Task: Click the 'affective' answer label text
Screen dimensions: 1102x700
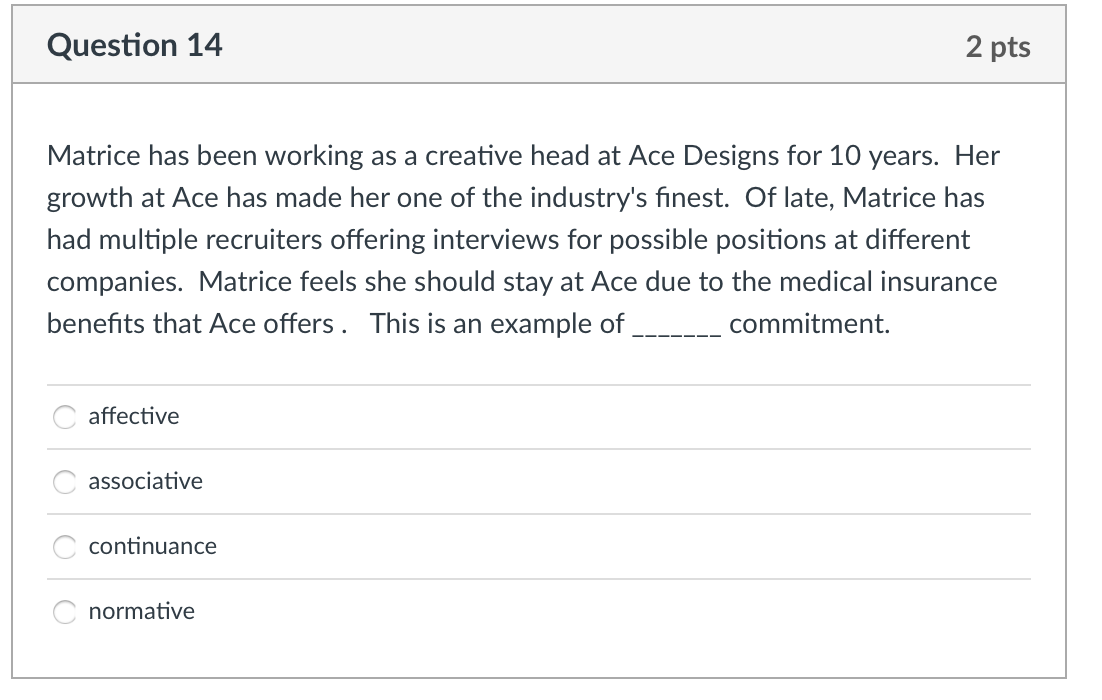Action: [134, 416]
